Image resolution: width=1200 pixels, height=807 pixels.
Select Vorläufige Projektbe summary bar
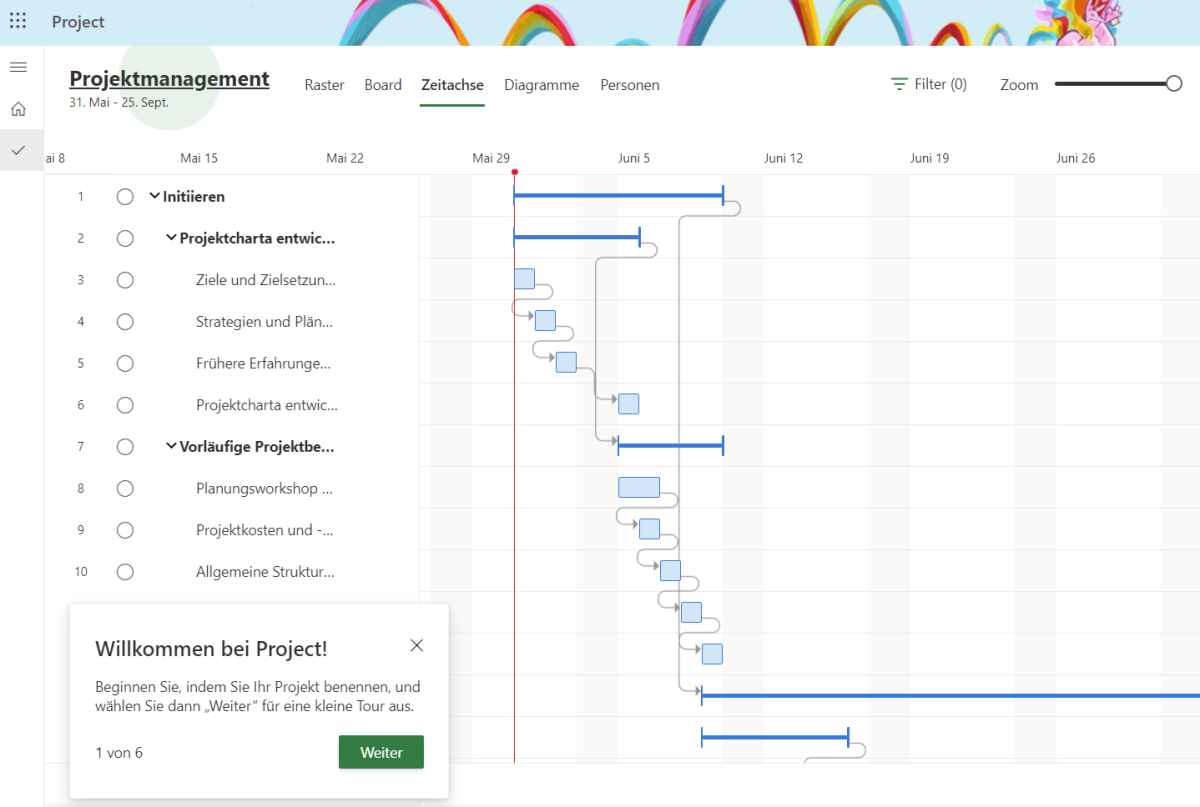[x=670, y=445]
